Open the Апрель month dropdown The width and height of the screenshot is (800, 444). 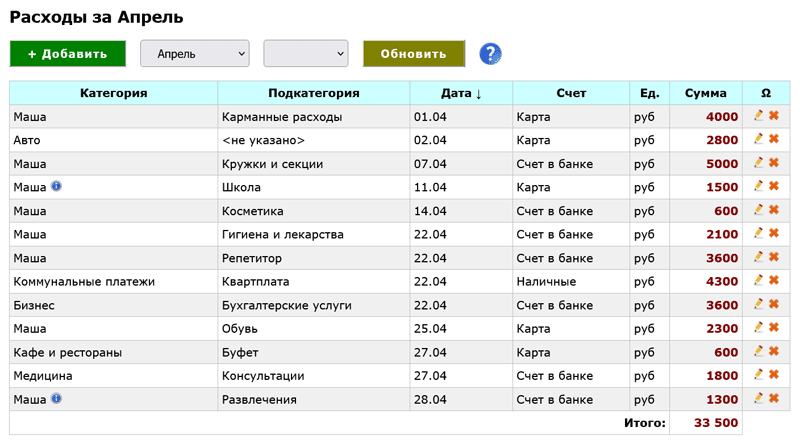[x=195, y=54]
